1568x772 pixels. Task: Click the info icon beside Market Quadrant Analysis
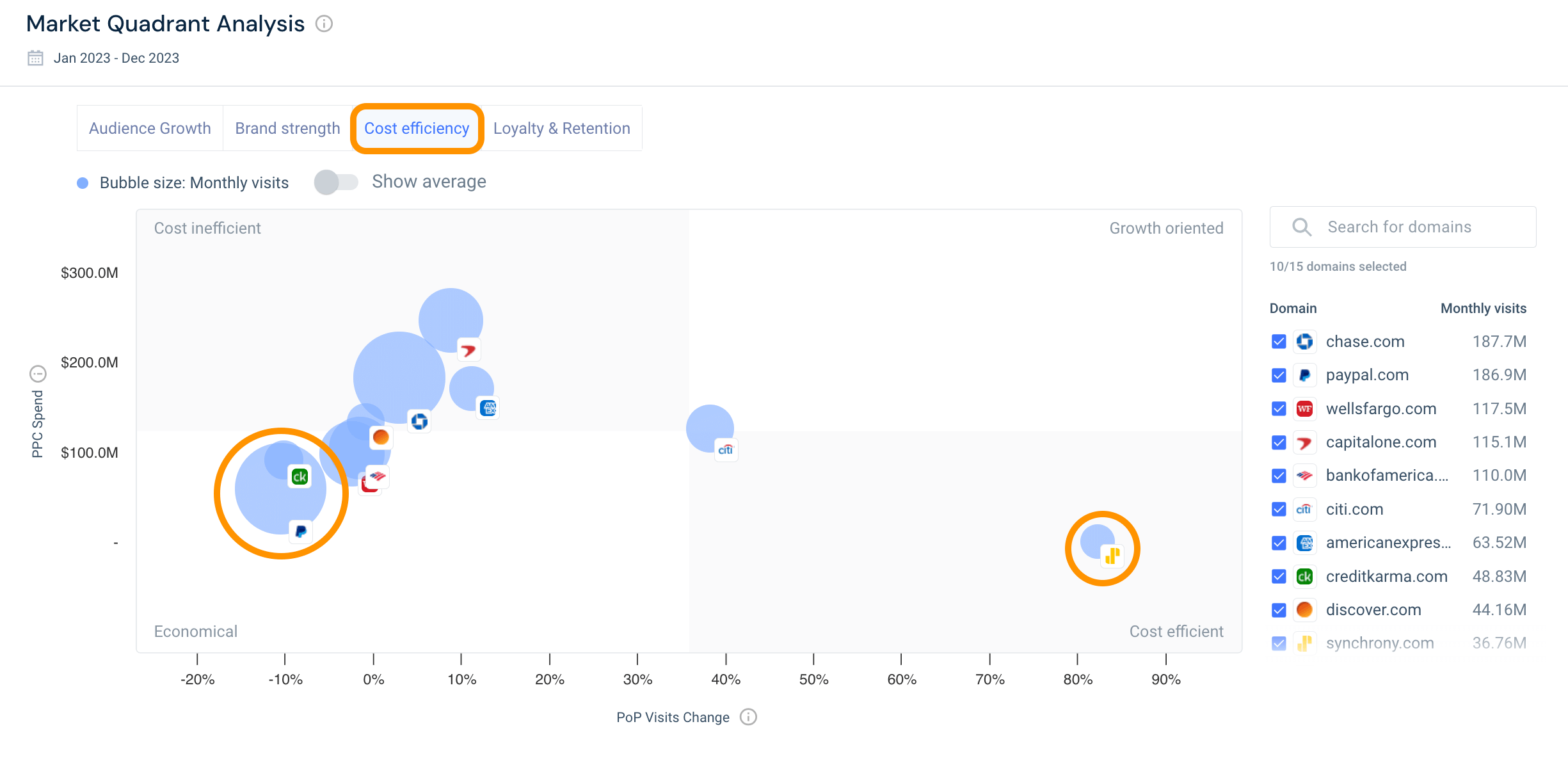[324, 24]
